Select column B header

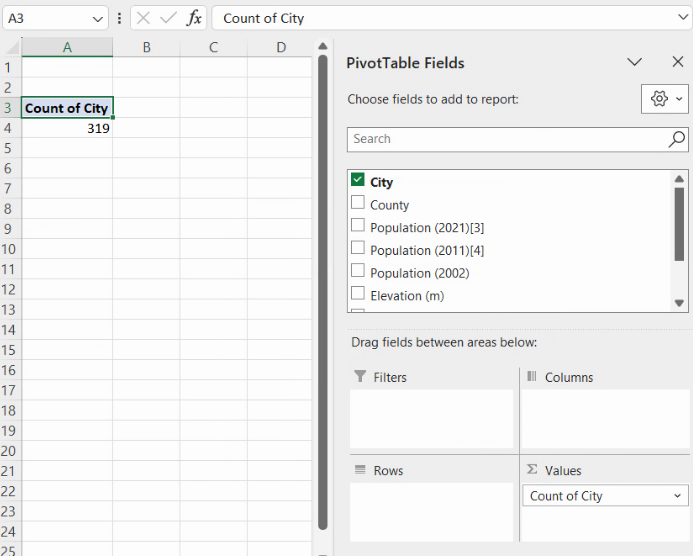pos(146,48)
